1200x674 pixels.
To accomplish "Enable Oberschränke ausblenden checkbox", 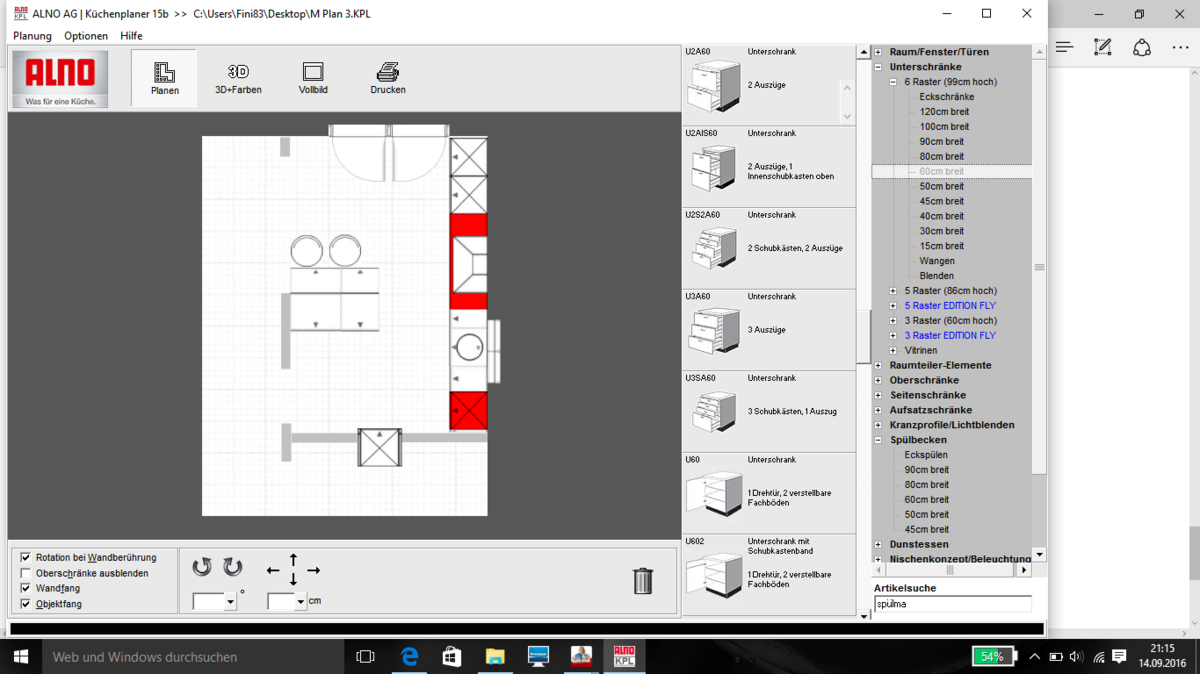I will (26, 573).
